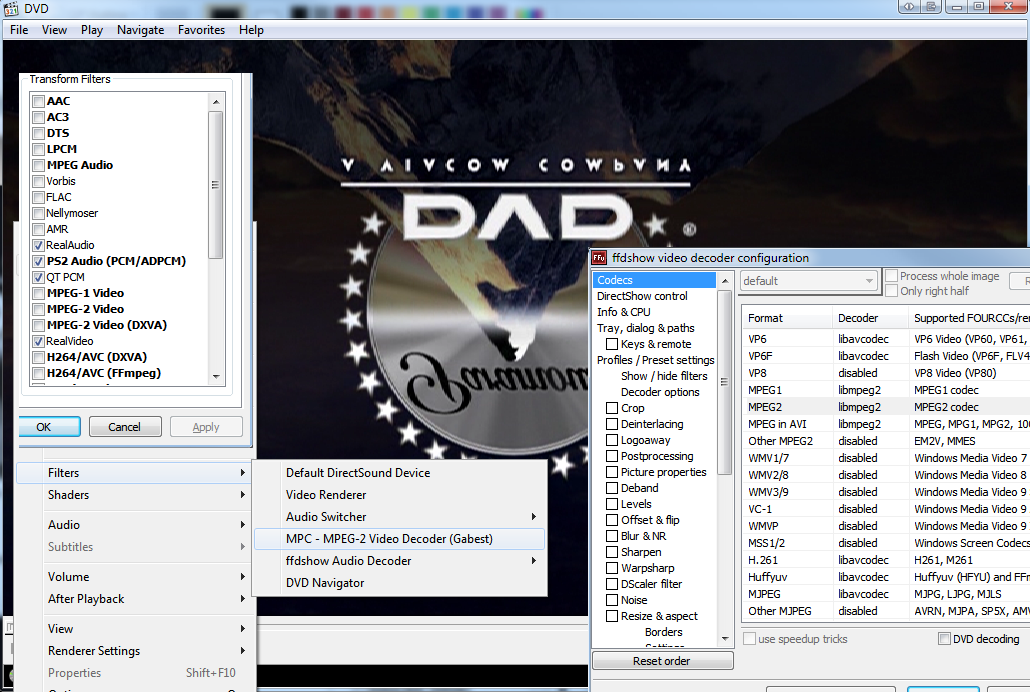Click the DVD player app icon in title bar
1030x692 pixels.
10,8
